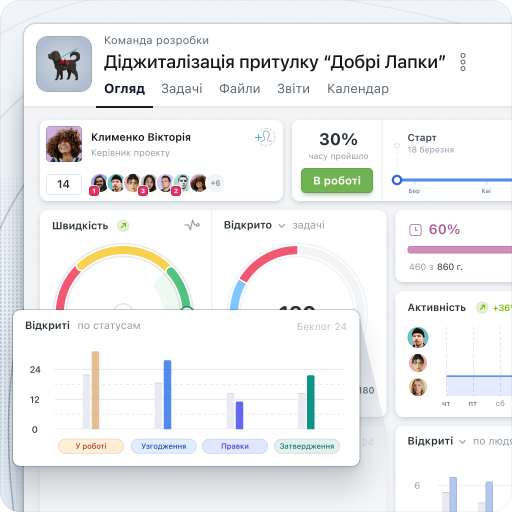Image resolution: width=512 pixels, height=512 pixels.
Task: Toggle the Затвердження status filter chip
Action: 307,446
